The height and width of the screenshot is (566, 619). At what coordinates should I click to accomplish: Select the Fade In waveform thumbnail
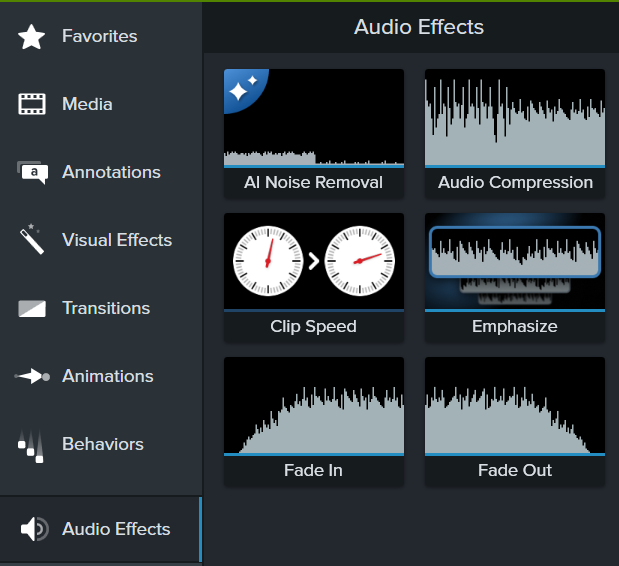tap(313, 405)
